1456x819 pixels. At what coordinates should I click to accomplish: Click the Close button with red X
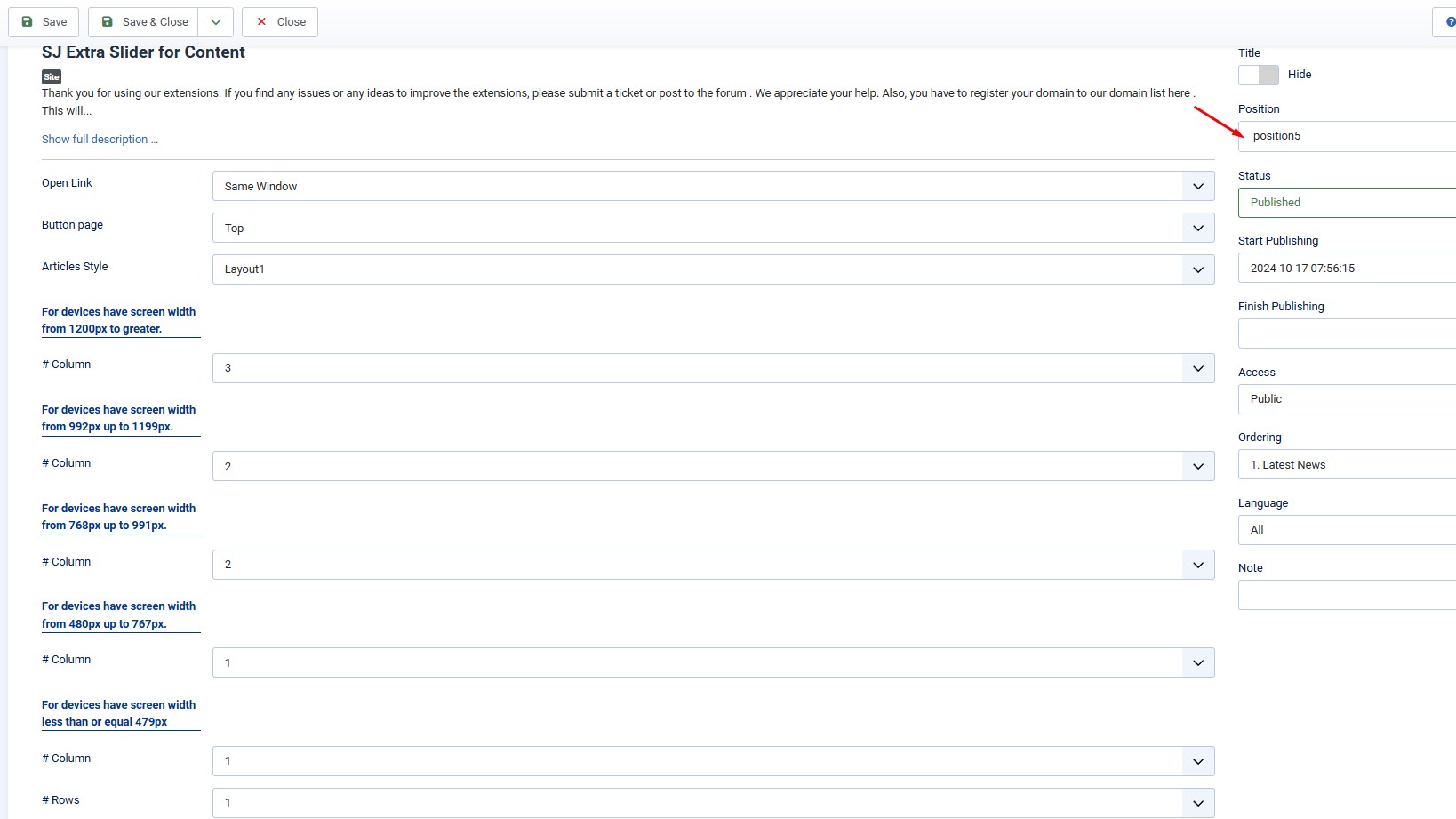tap(280, 22)
